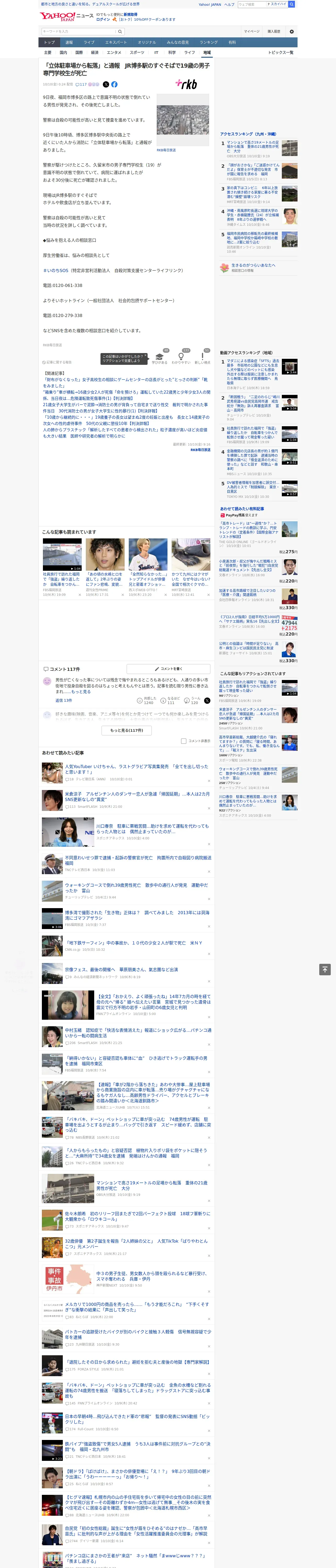
Task: Click the わかりやすい lightbulb reaction
Action: tap(181, 356)
